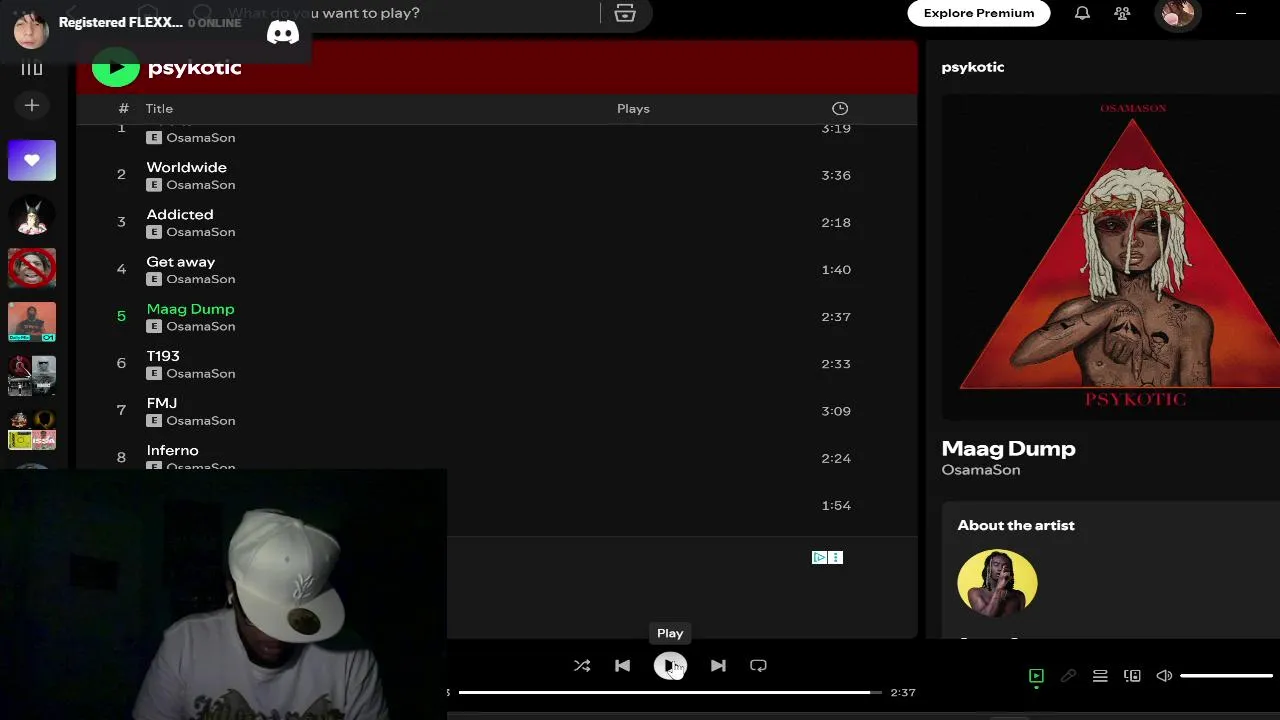Toggle shuffle in the player bar

tap(582, 666)
